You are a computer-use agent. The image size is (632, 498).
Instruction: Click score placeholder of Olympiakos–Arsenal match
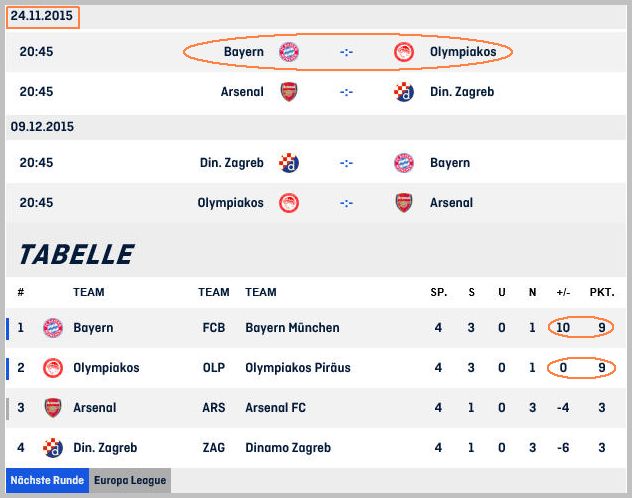(346, 203)
